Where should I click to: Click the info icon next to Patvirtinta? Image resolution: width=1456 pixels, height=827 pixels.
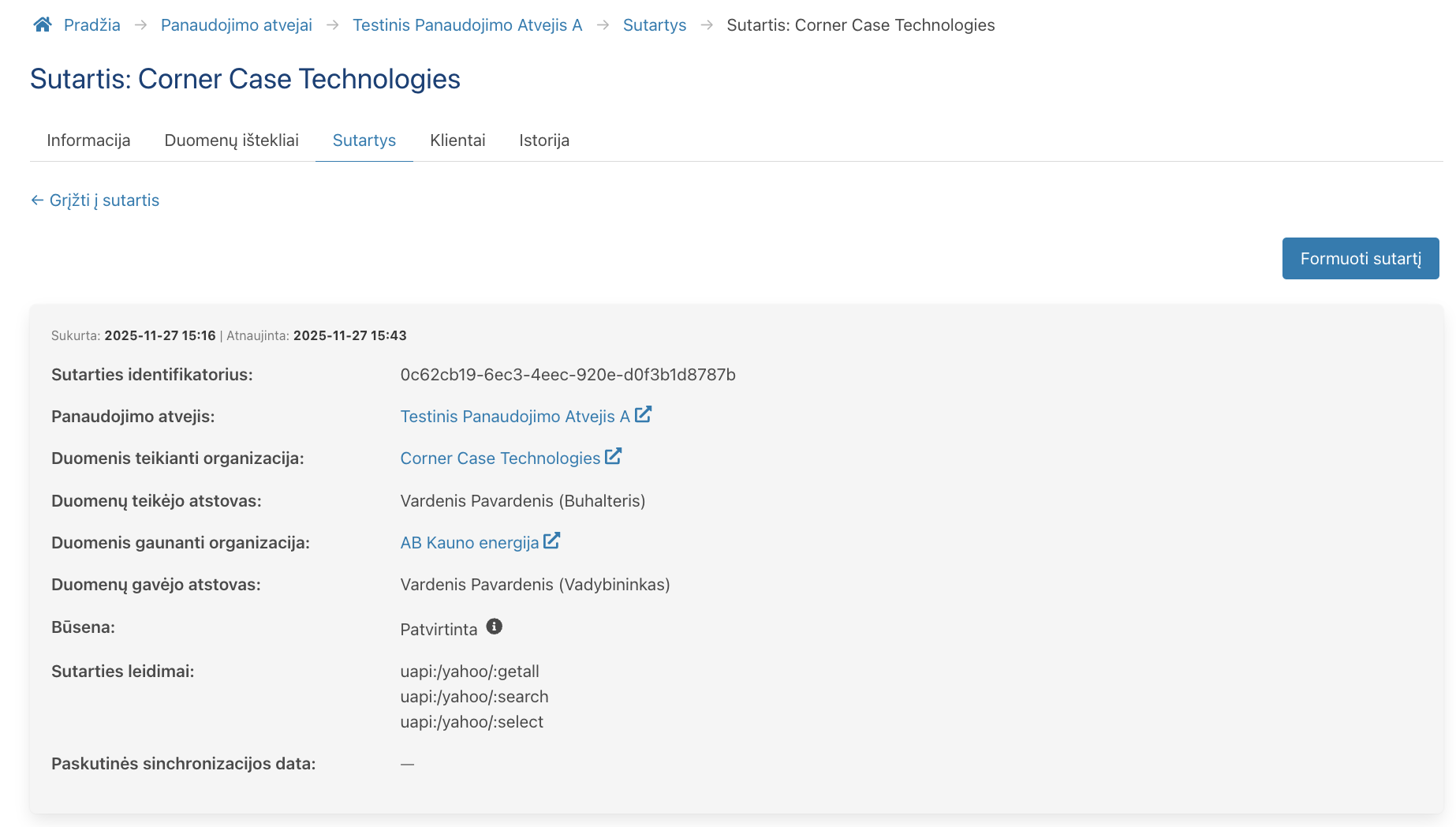(x=495, y=627)
